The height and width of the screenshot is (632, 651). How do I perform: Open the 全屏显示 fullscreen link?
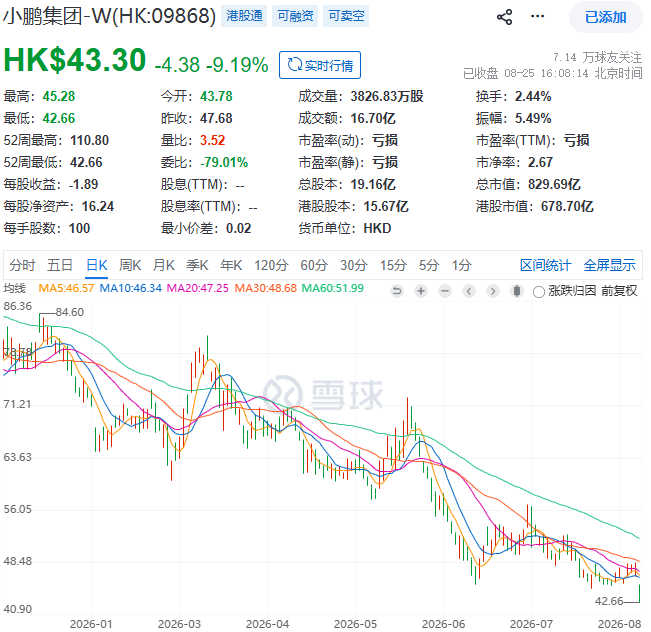pyautogui.click(x=609, y=265)
